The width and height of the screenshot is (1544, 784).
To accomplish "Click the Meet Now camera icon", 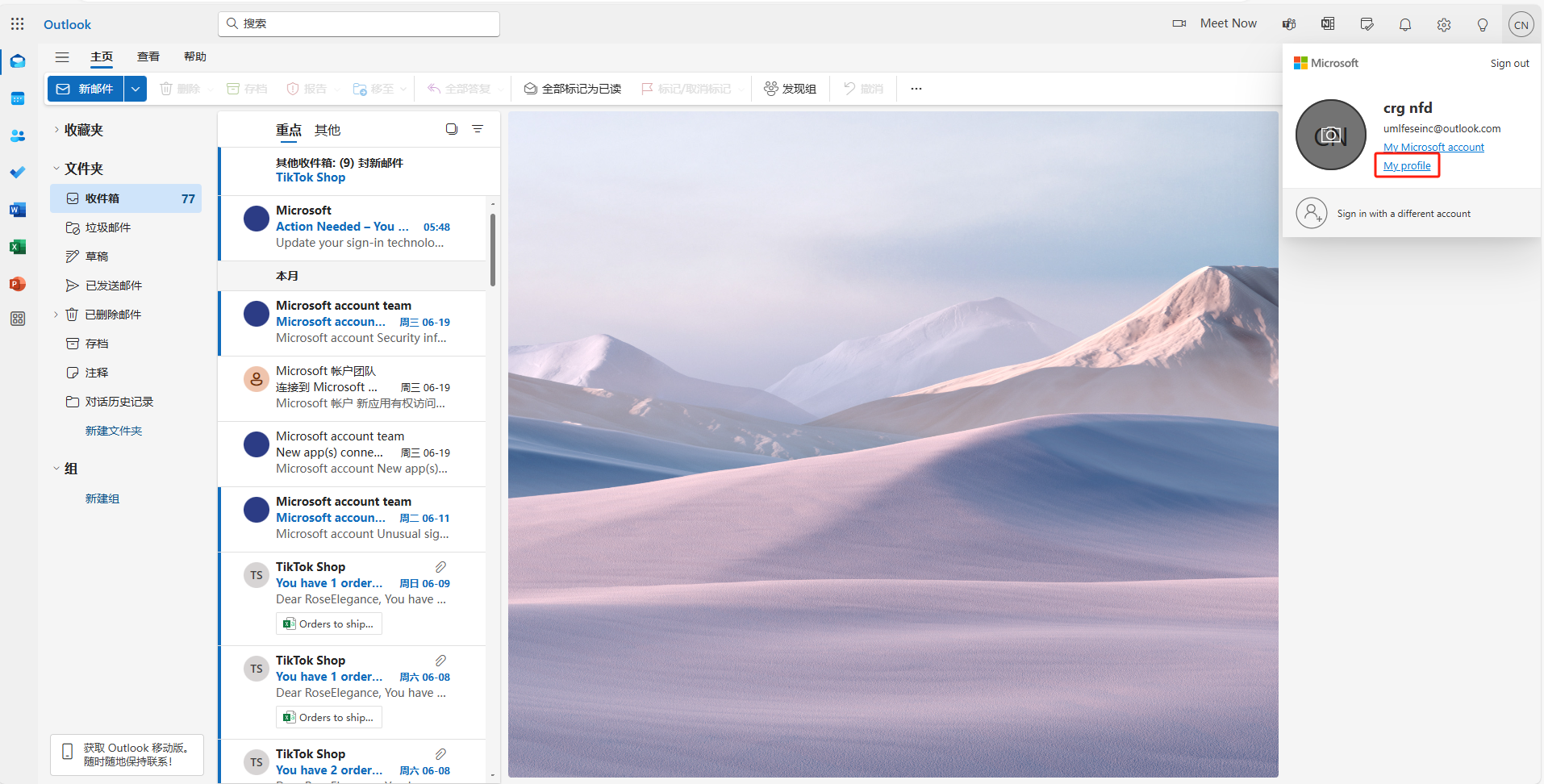I will tap(1179, 23).
